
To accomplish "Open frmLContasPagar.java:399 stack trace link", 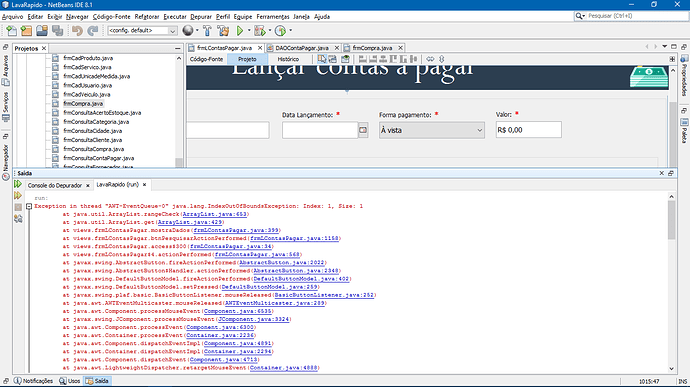I will [x=236, y=230].
